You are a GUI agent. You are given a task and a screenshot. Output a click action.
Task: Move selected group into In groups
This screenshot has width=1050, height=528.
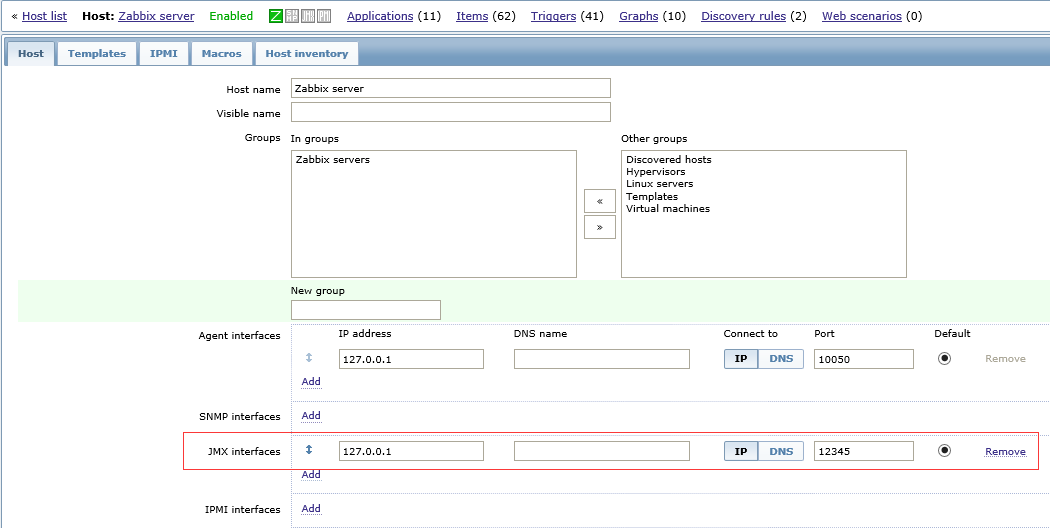click(600, 201)
